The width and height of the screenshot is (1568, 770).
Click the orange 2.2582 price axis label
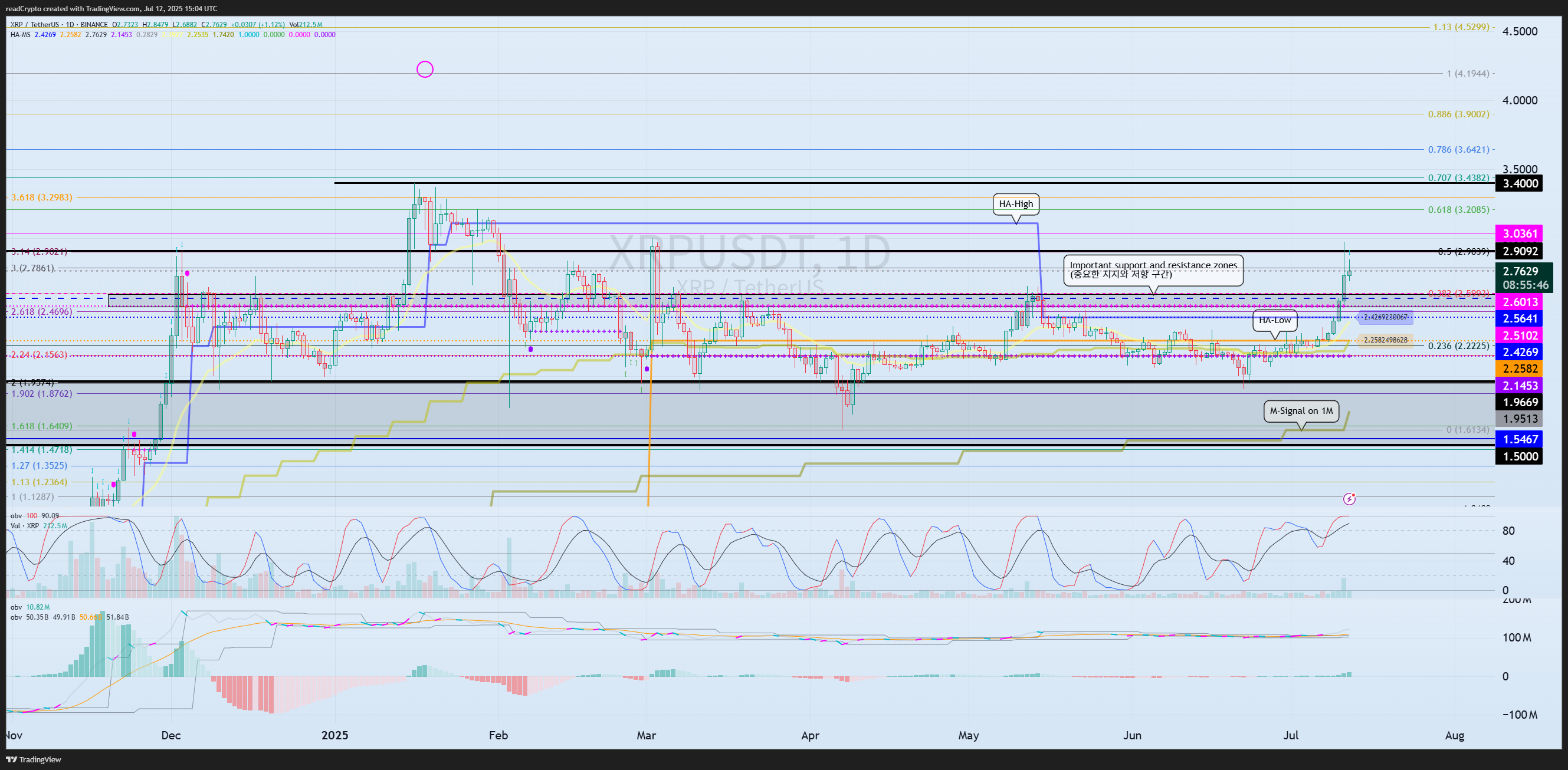pos(1519,368)
